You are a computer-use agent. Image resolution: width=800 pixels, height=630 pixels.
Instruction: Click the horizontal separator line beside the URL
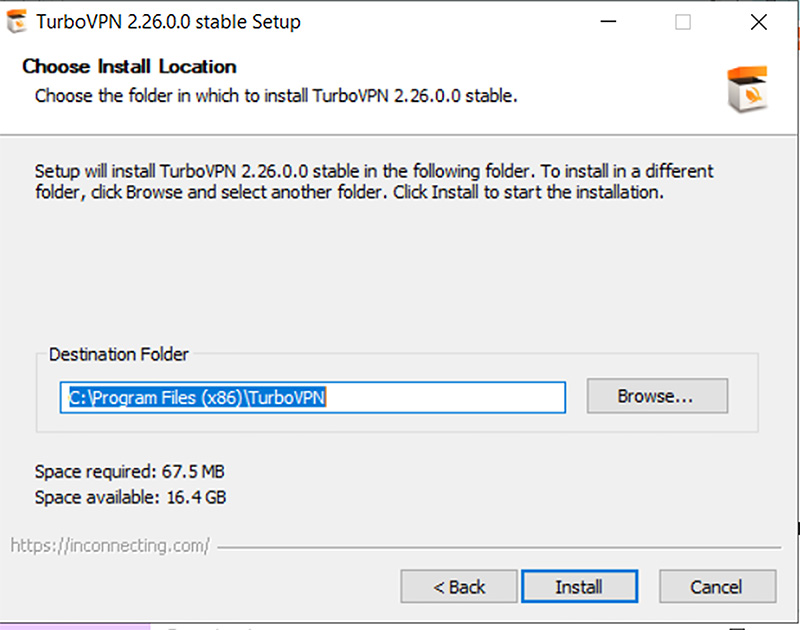499,547
